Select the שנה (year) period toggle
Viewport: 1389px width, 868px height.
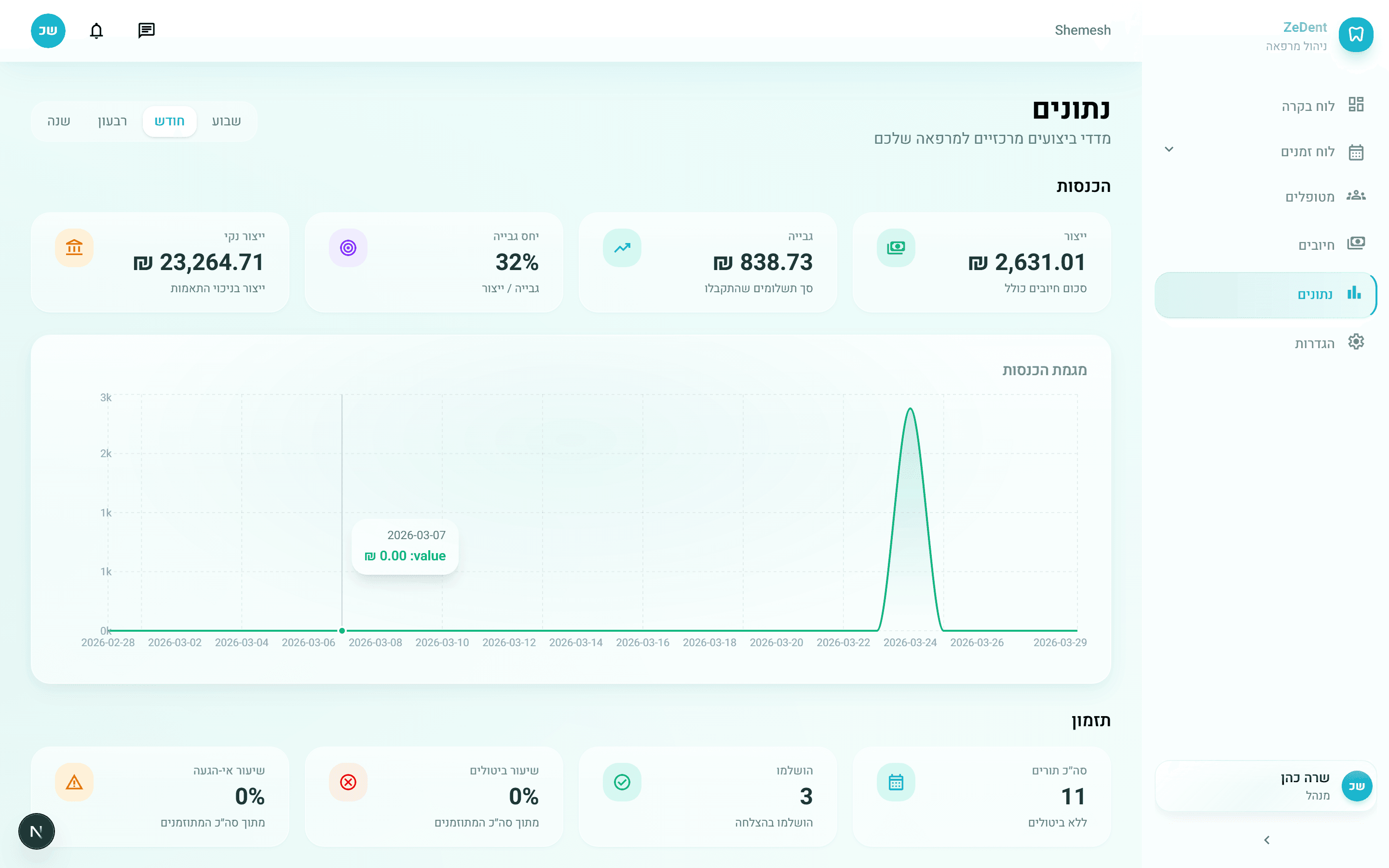[58, 121]
